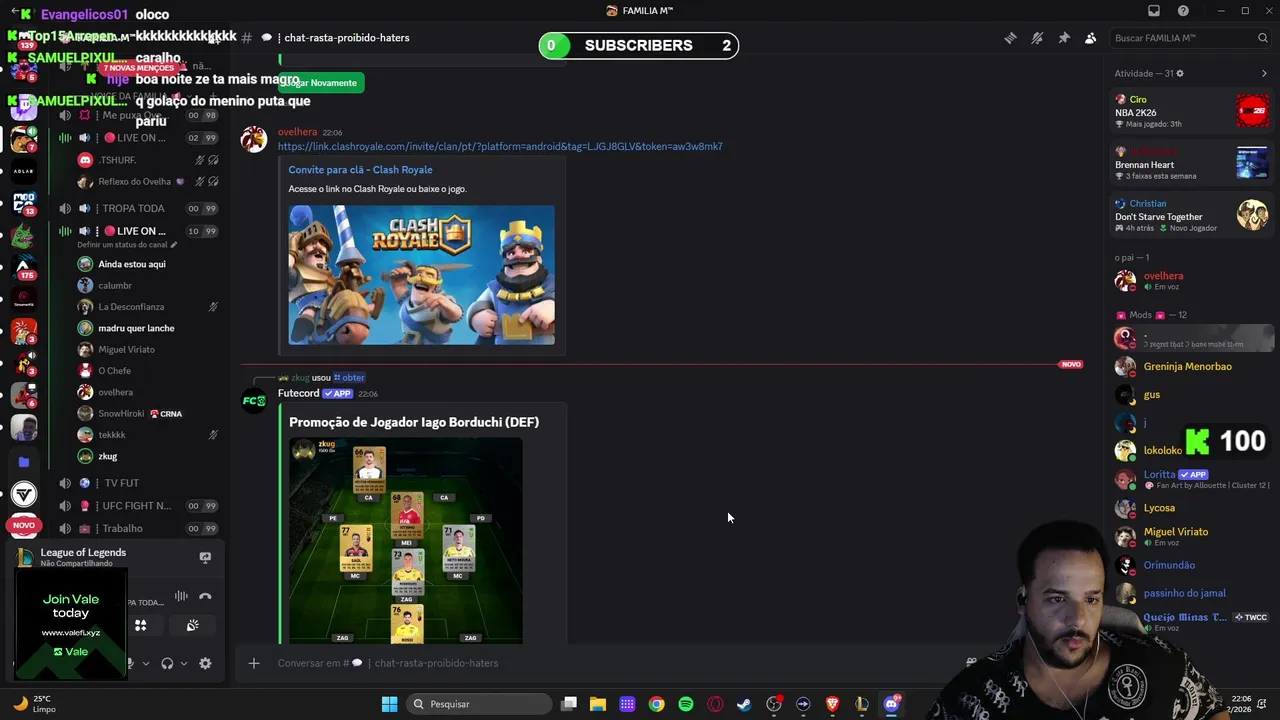Open member passinho do jamal
This screenshot has height=720, width=1280.
tap(1192, 593)
